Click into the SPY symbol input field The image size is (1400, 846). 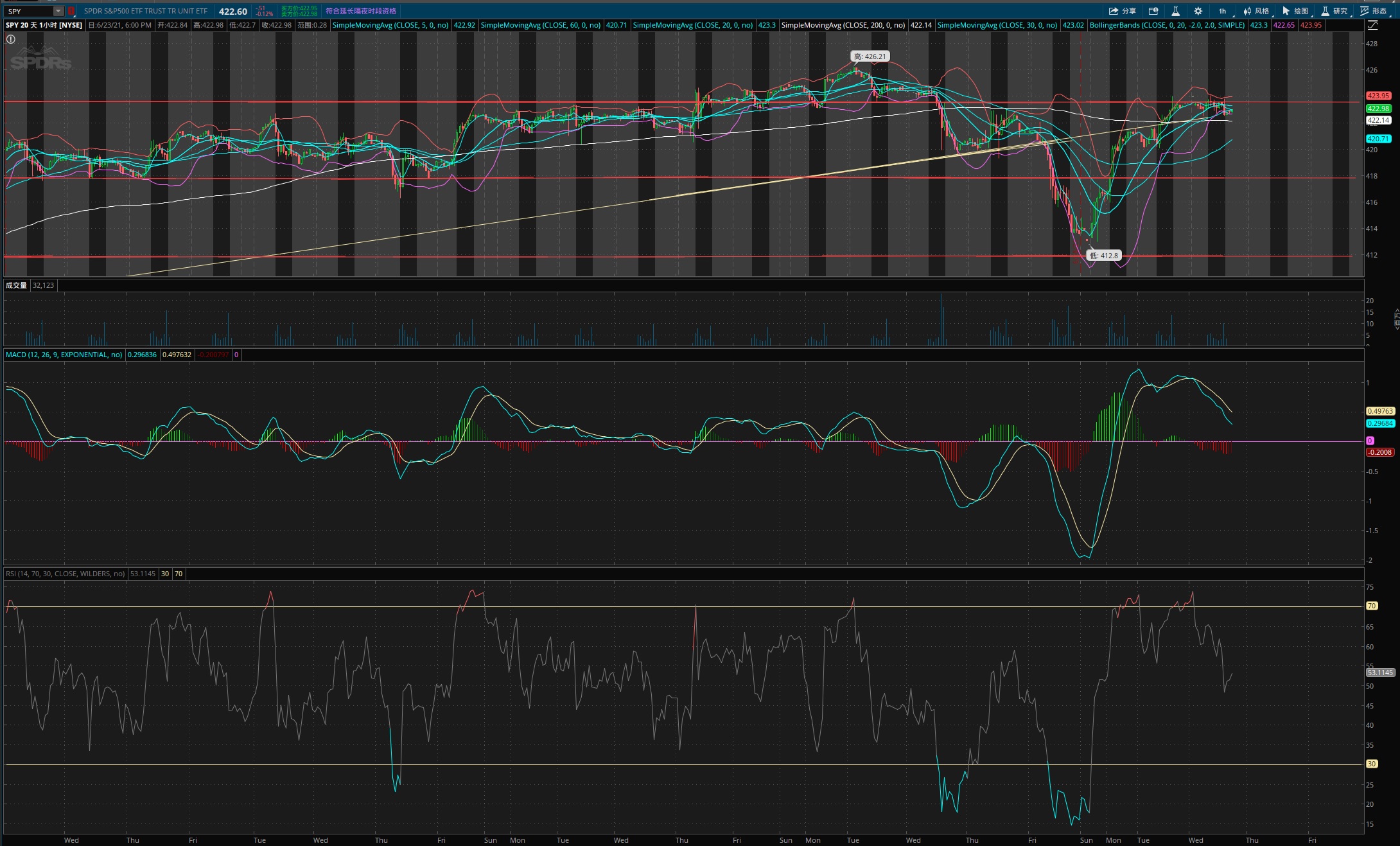[x=27, y=11]
